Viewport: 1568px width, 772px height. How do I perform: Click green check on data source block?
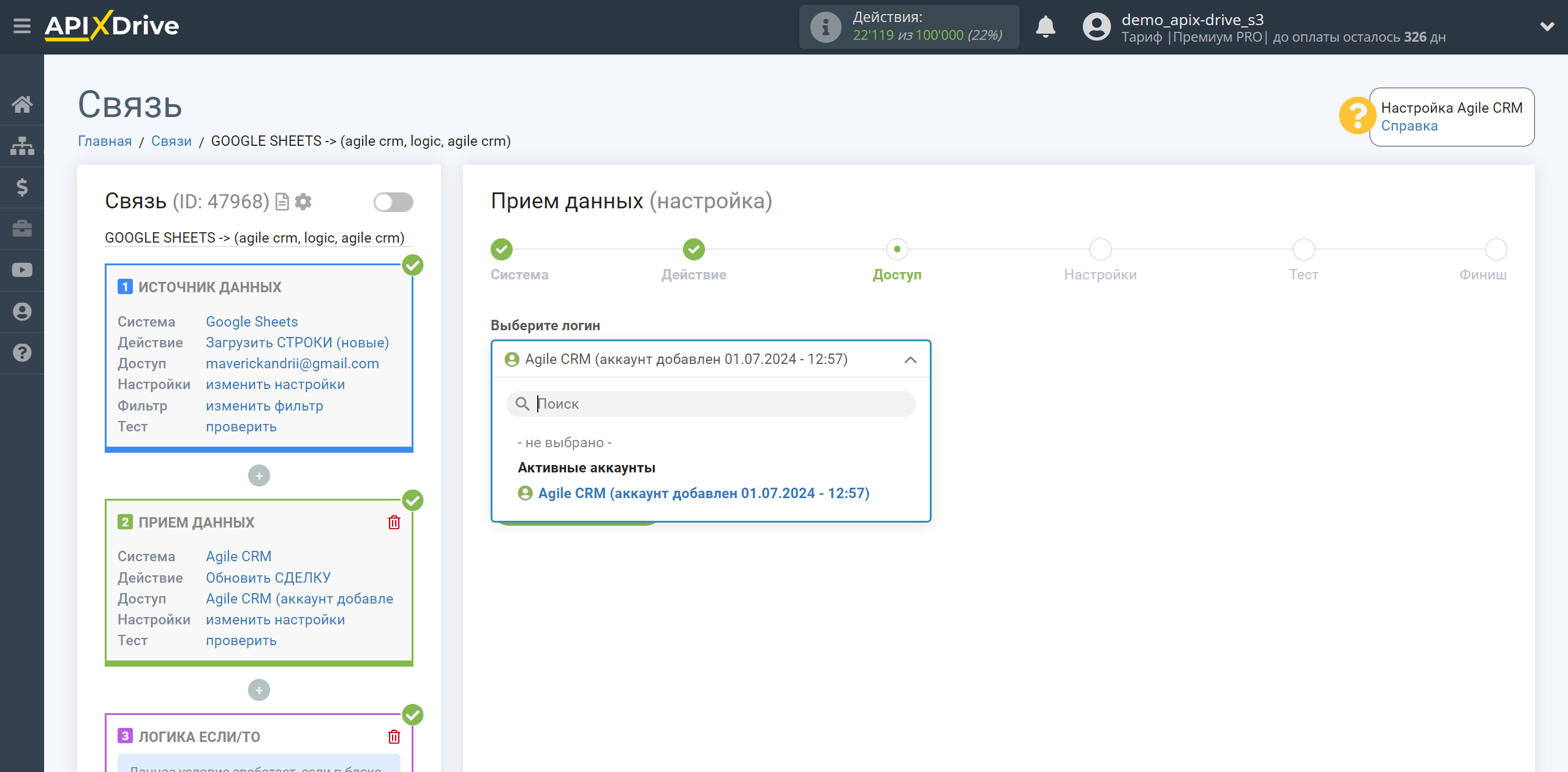pos(413,265)
